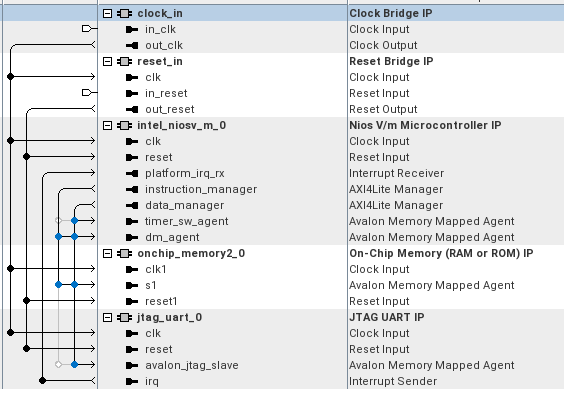This screenshot has width=564, height=396.
Task: Click the platform_irq_rx port icon
Action: pyautogui.click(x=132, y=173)
